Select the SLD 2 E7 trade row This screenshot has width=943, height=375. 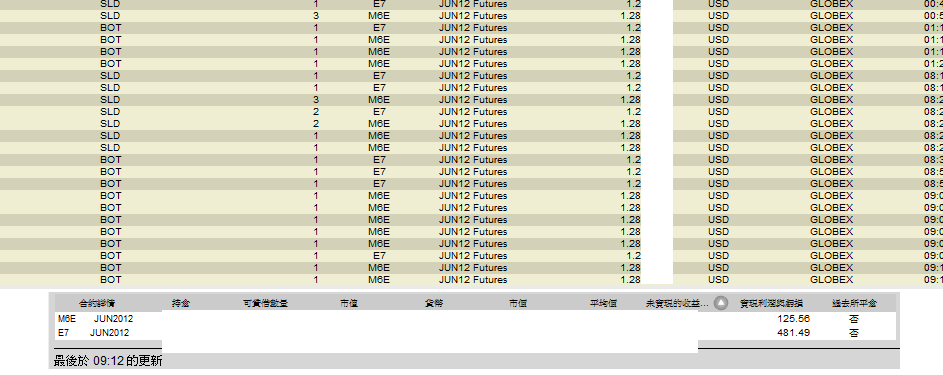click(x=472, y=112)
